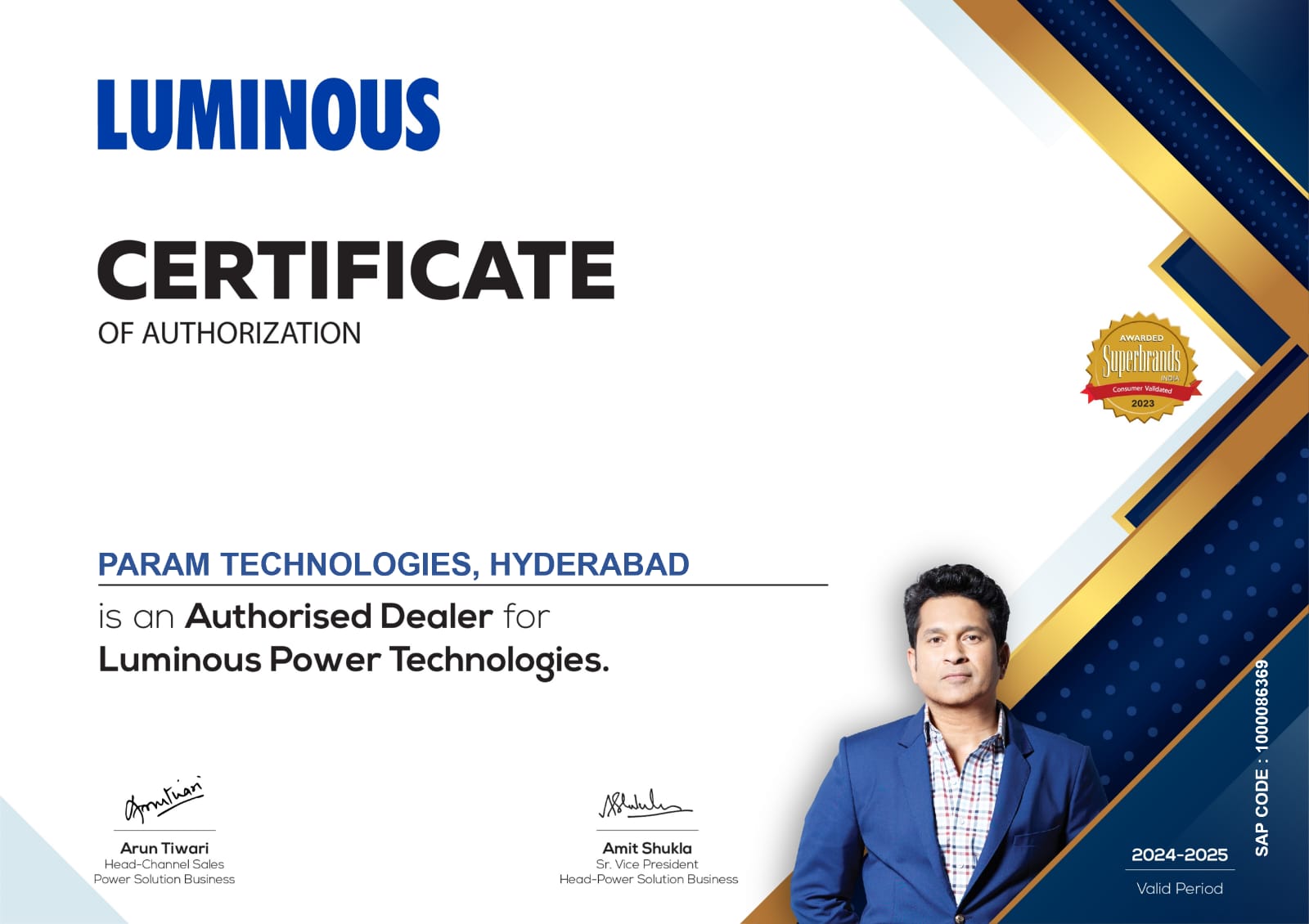The width and height of the screenshot is (1309, 924).
Task: Click Arun Tiwari's handwritten signature
Action: [164, 799]
